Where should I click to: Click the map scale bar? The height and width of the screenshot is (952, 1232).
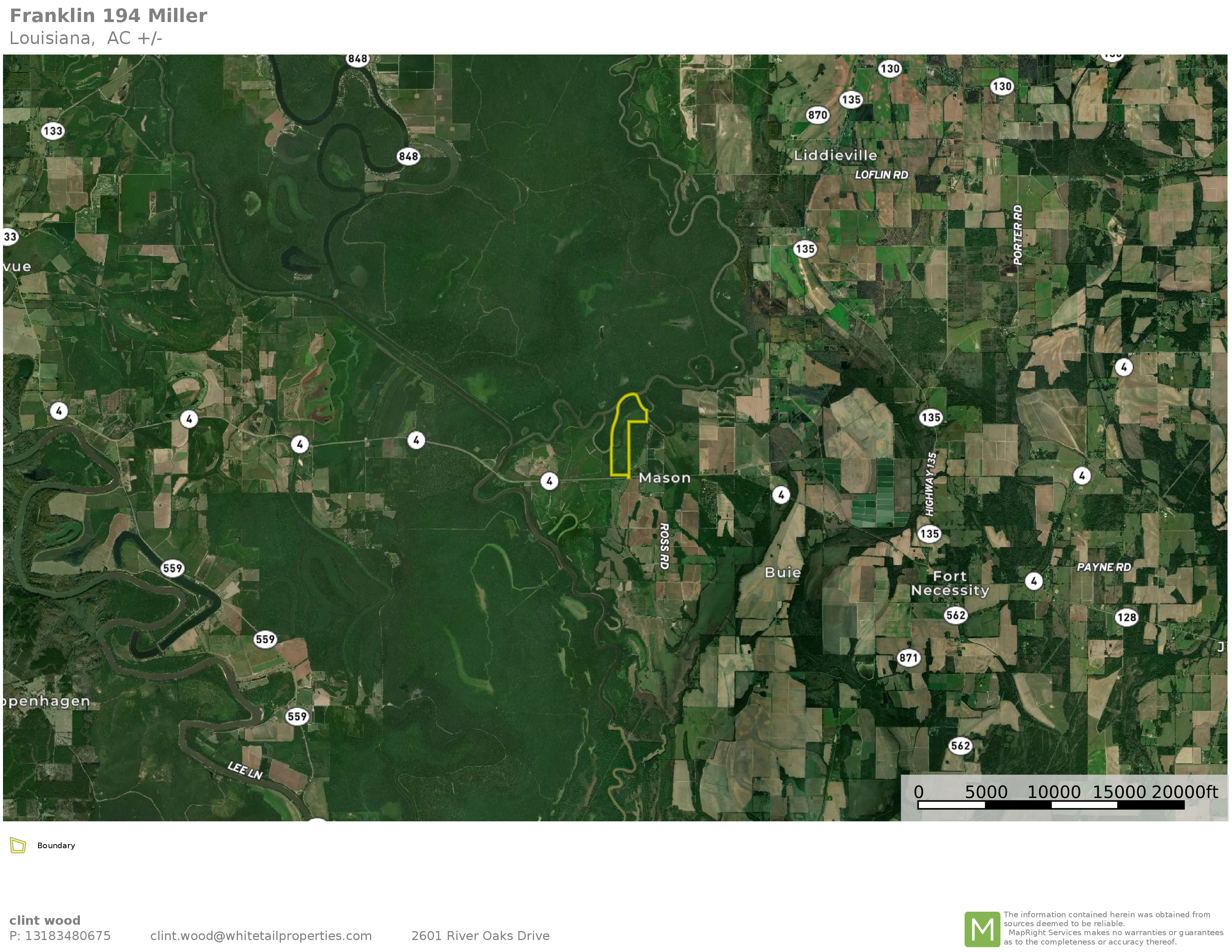click(1051, 805)
